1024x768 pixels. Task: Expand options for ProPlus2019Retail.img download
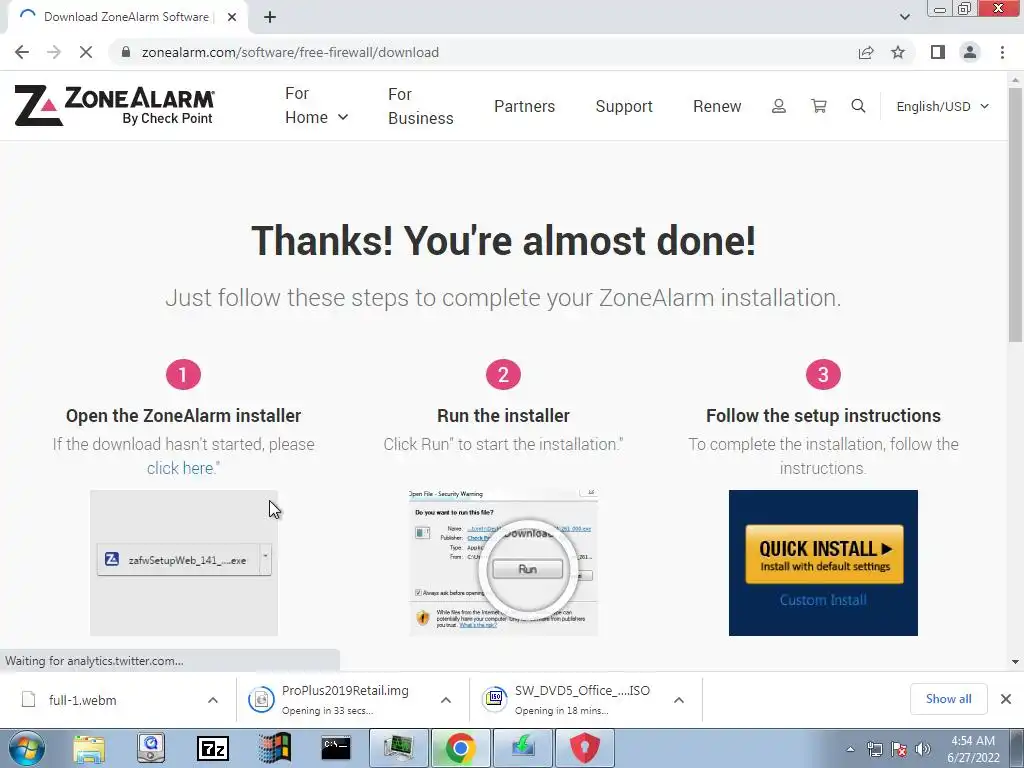(x=446, y=700)
